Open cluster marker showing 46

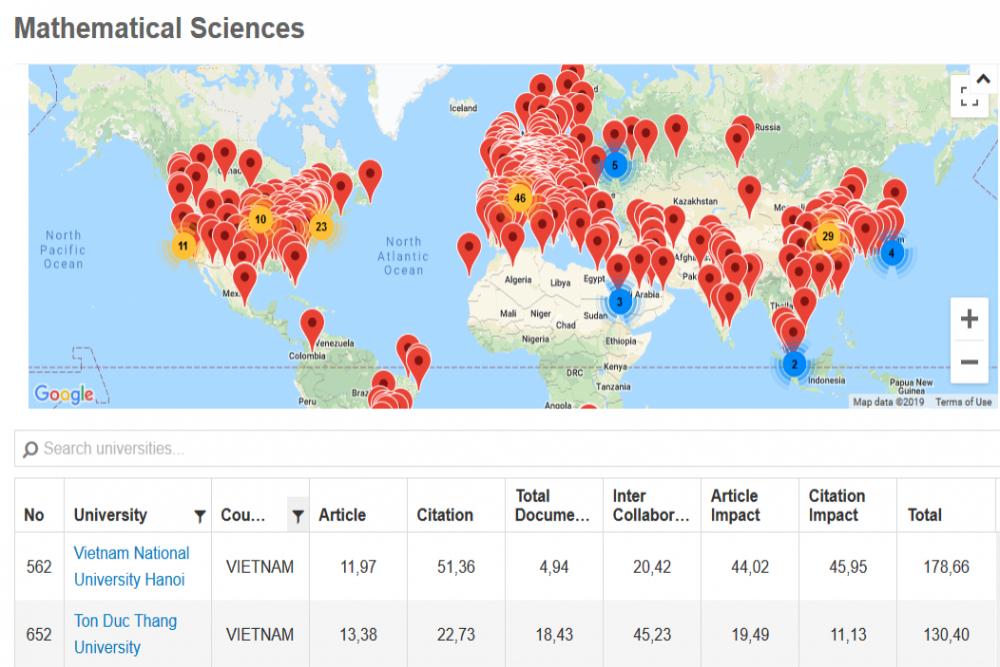pyautogui.click(x=519, y=198)
